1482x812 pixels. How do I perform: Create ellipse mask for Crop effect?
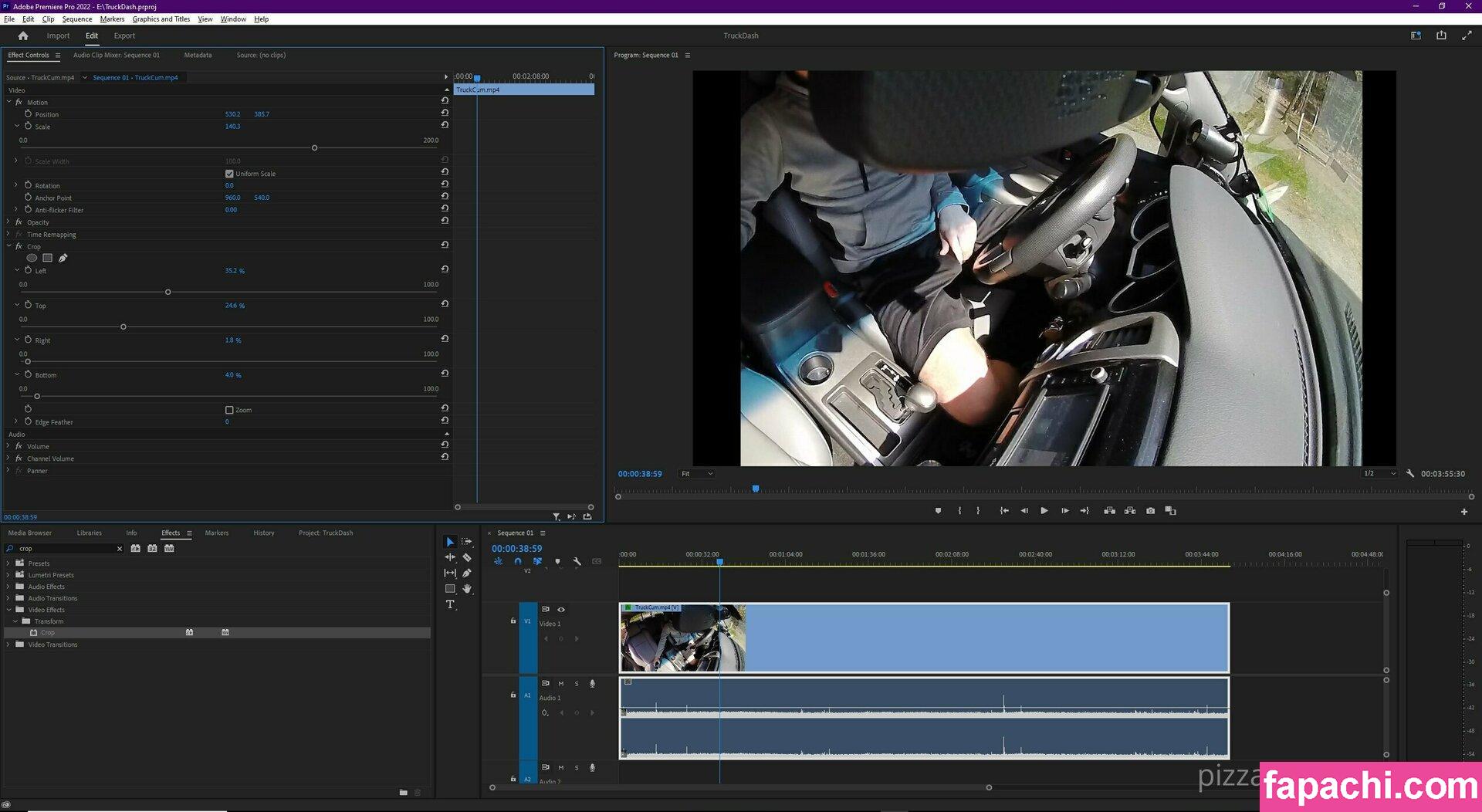click(x=32, y=258)
